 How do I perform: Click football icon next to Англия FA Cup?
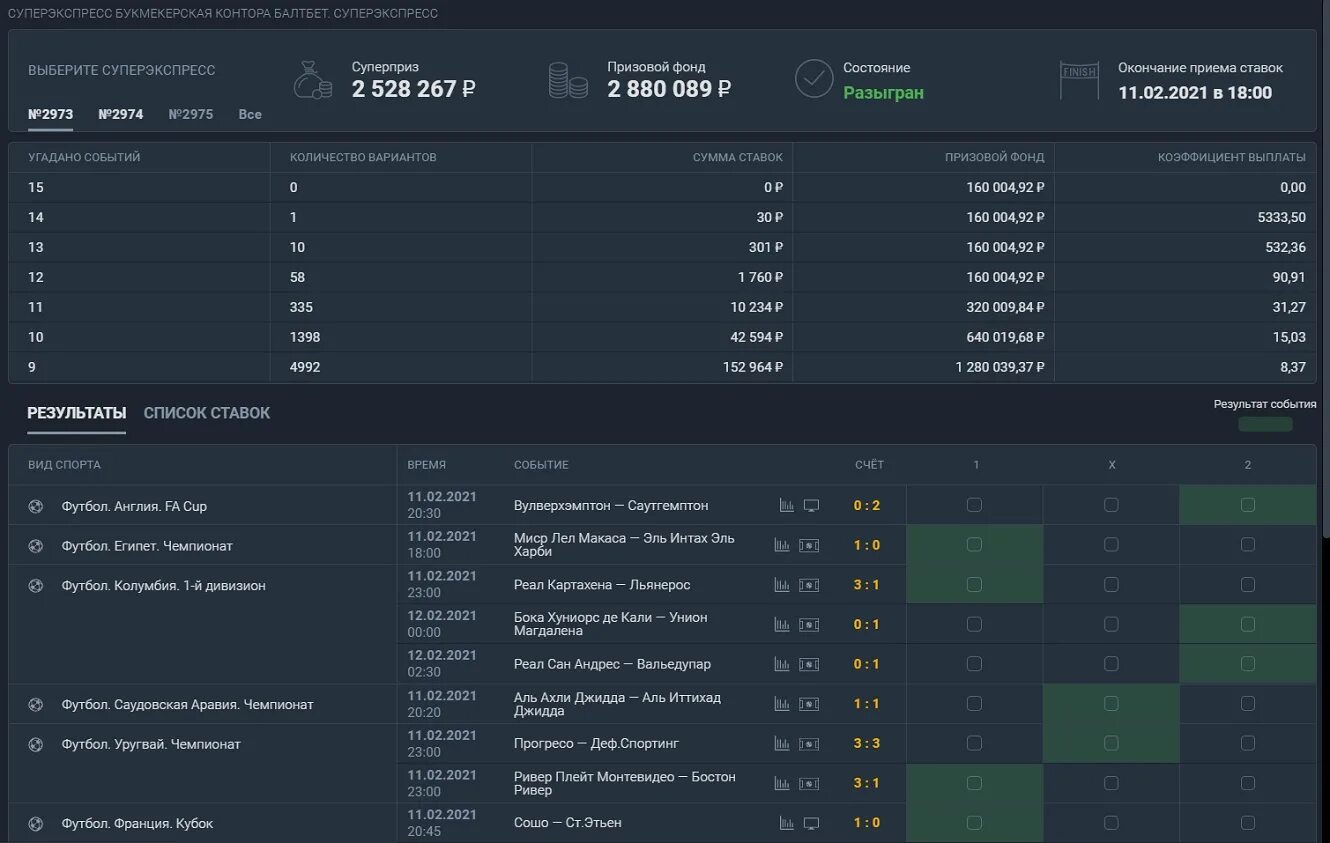click(36, 506)
